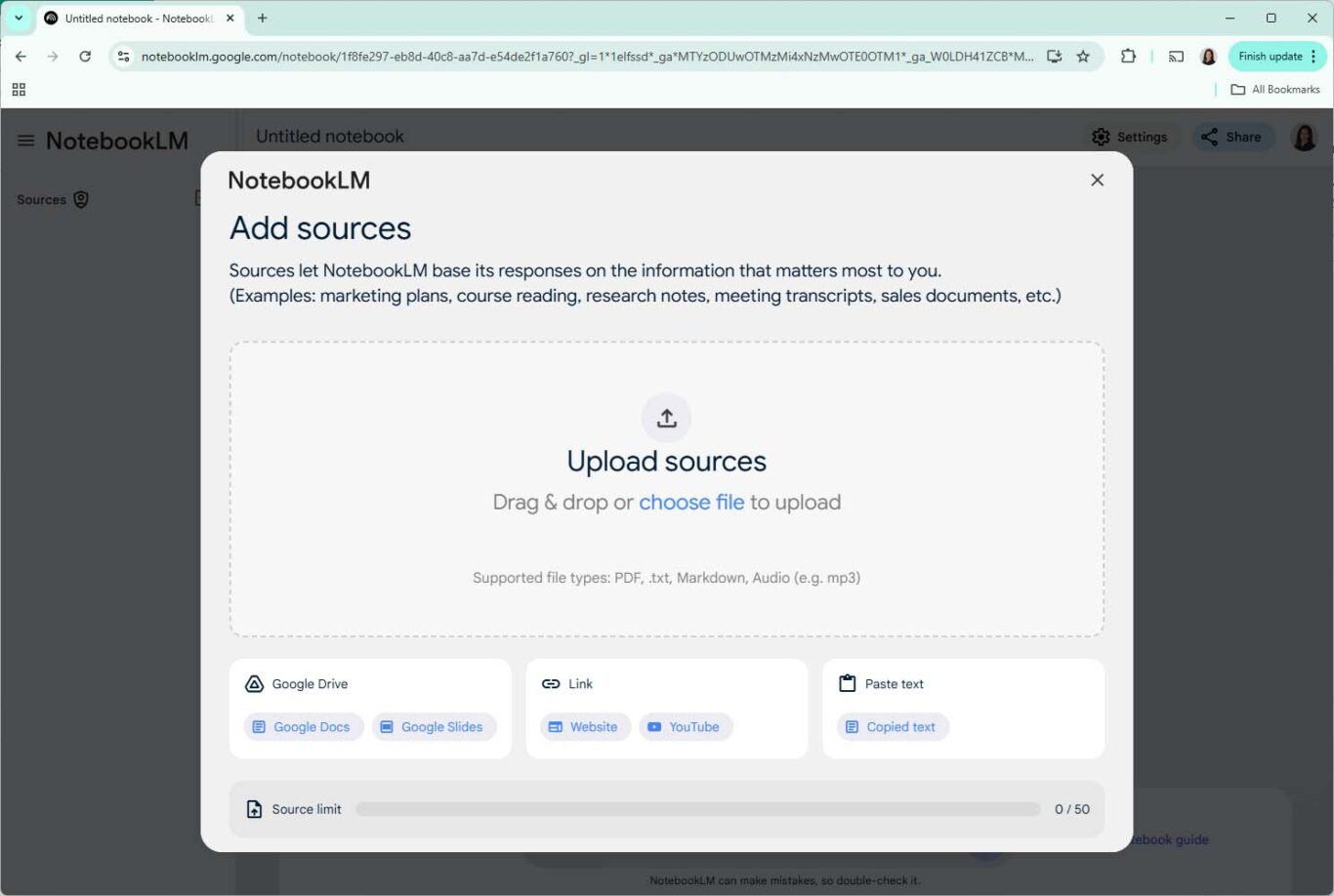Click the Link chain icon
This screenshot has height=896, width=1334.
point(551,683)
